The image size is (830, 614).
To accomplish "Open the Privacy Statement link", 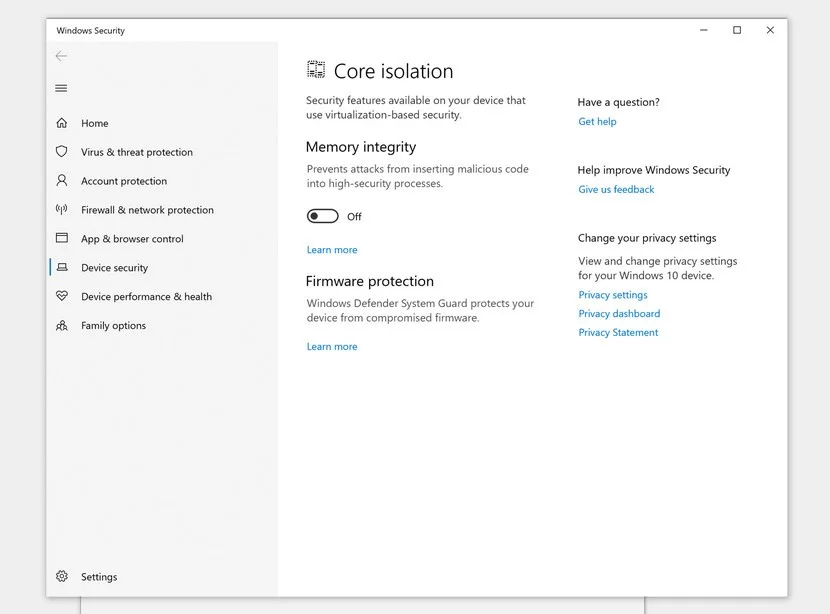I will (618, 332).
